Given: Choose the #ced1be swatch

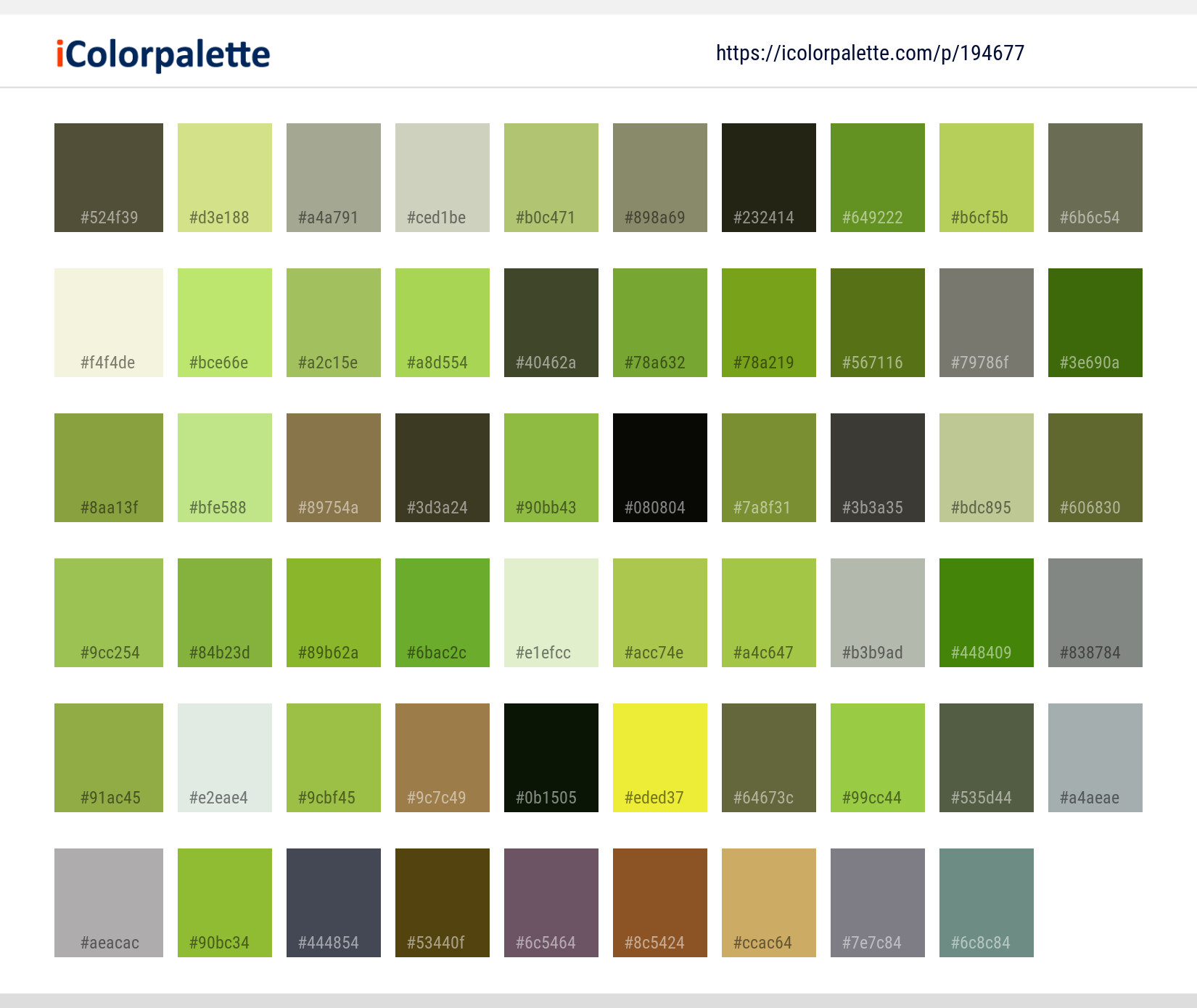Looking at the screenshot, I should 443,178.
